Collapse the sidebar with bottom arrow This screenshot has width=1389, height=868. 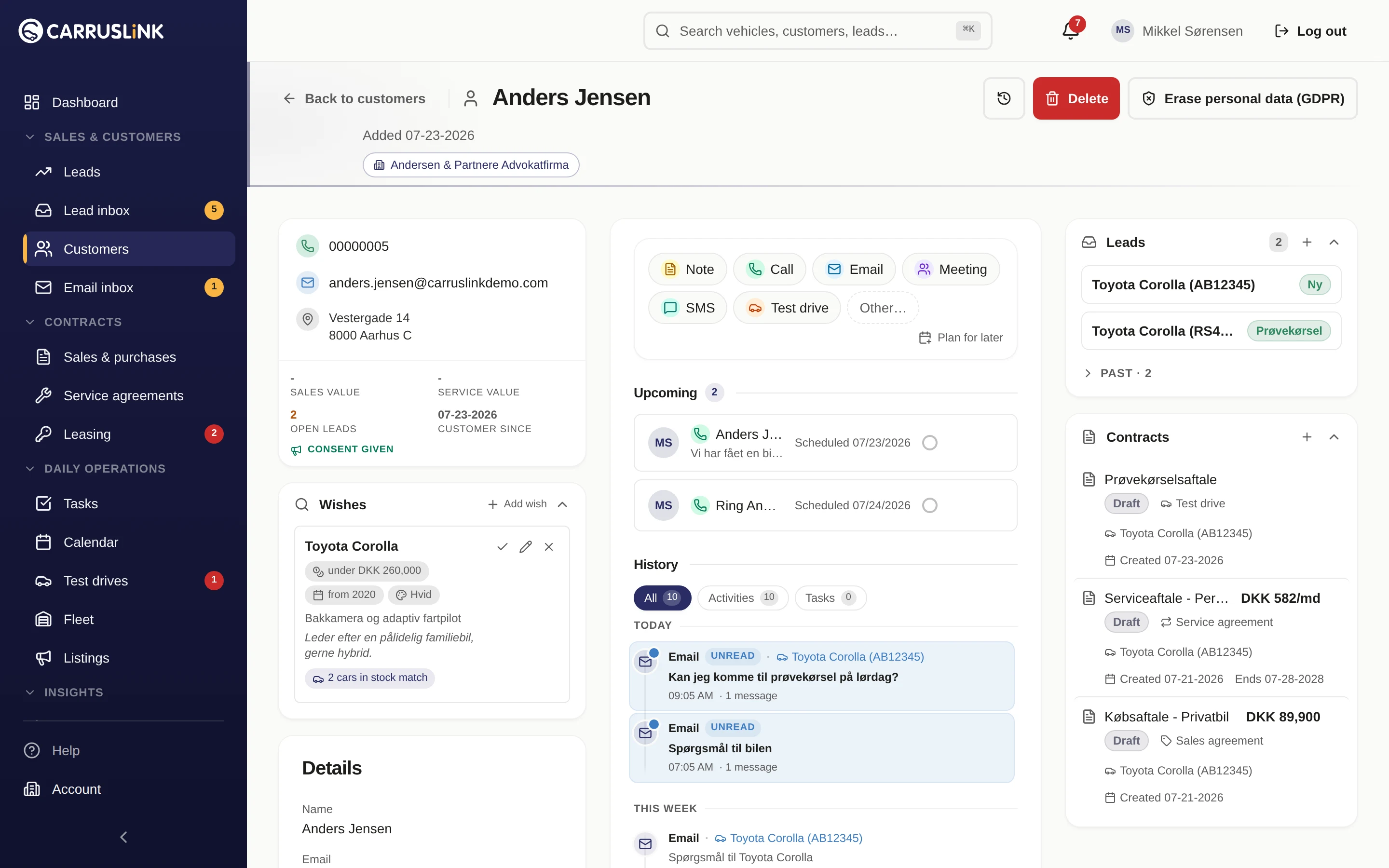click(x=123, y=837)
